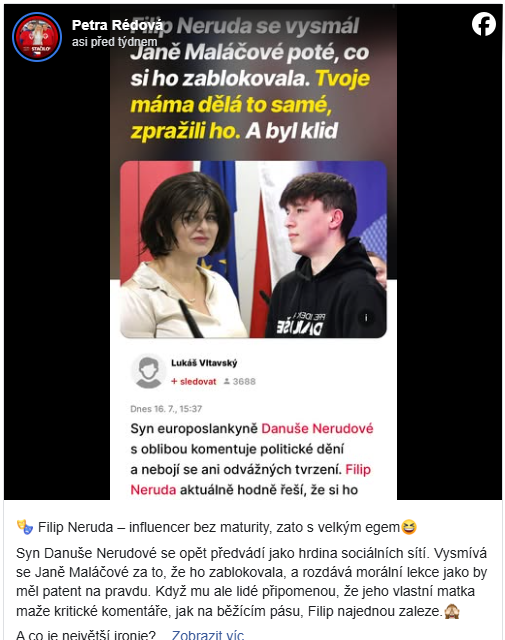Follow the author via '+ sledovat'
This screenshot has width=505, height=640.
194,382
